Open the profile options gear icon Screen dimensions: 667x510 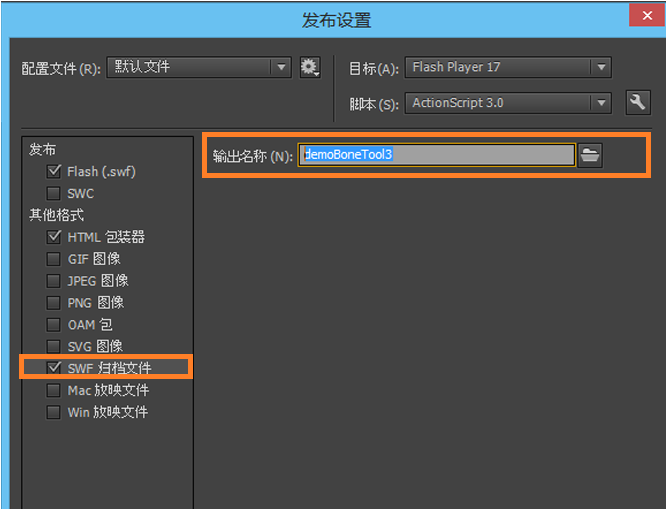pyautogui.click(x=310, y=67)
